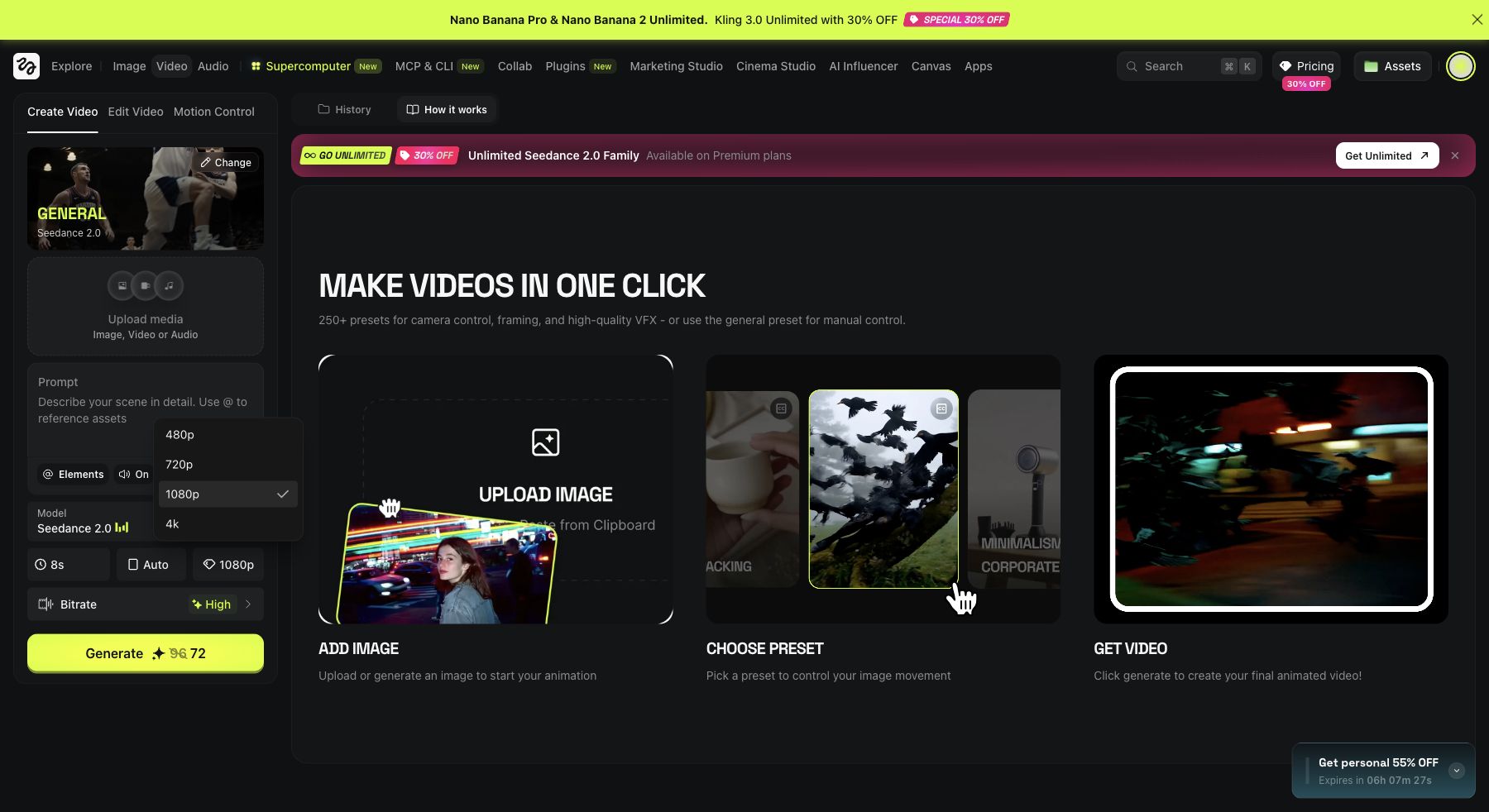This screenshot has width=1489, height=812.
Task: Click the crows preset thumbnail
Action: (x=883, y=490)
